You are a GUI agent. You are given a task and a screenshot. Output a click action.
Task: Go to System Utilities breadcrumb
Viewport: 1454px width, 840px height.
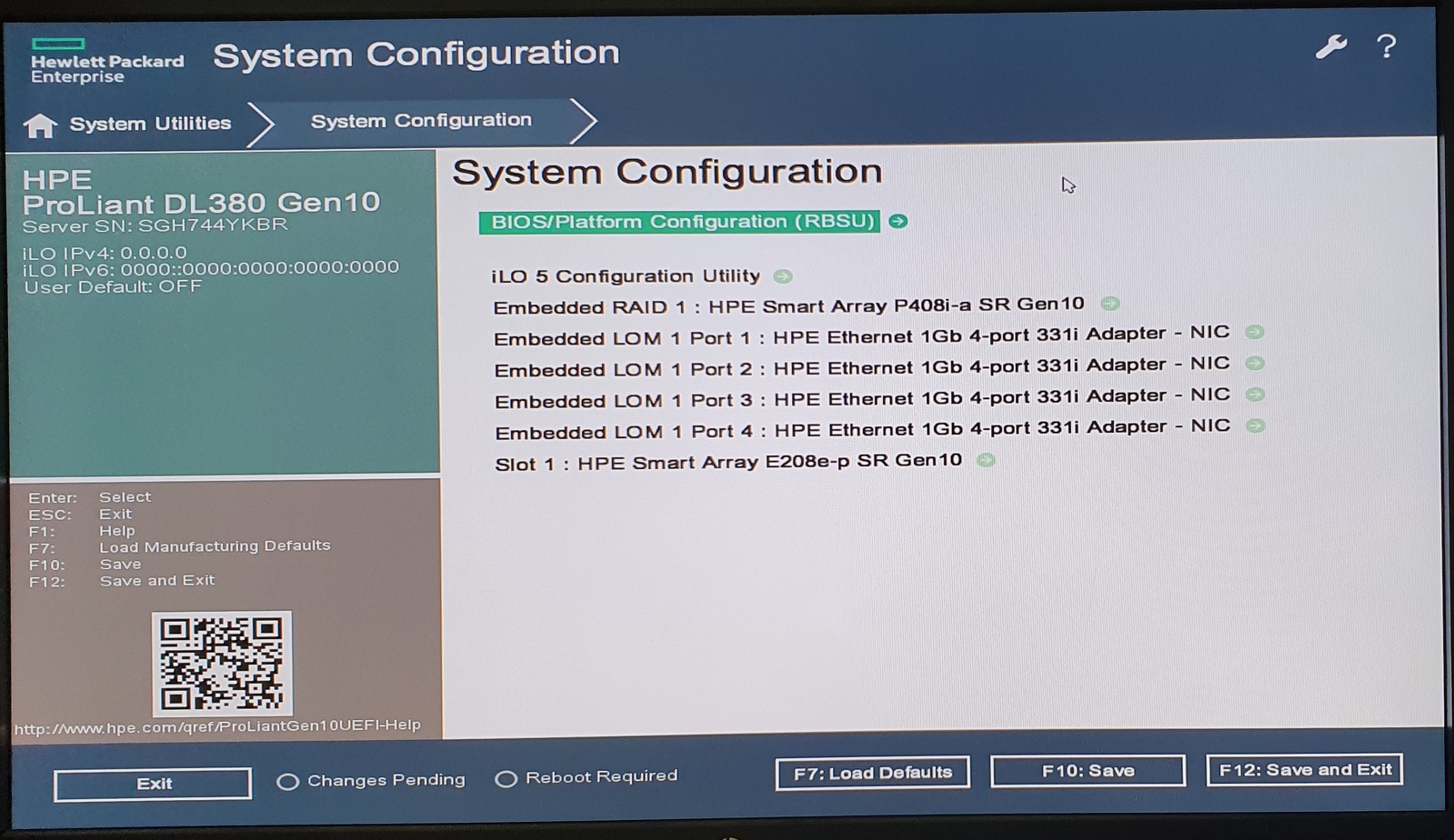(x=151, y=124)
